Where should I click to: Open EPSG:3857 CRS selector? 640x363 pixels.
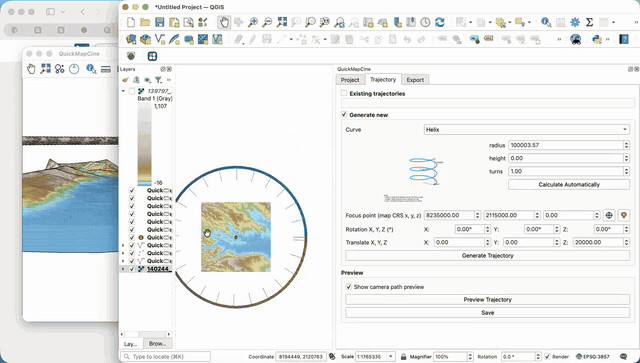coord(592,356)
